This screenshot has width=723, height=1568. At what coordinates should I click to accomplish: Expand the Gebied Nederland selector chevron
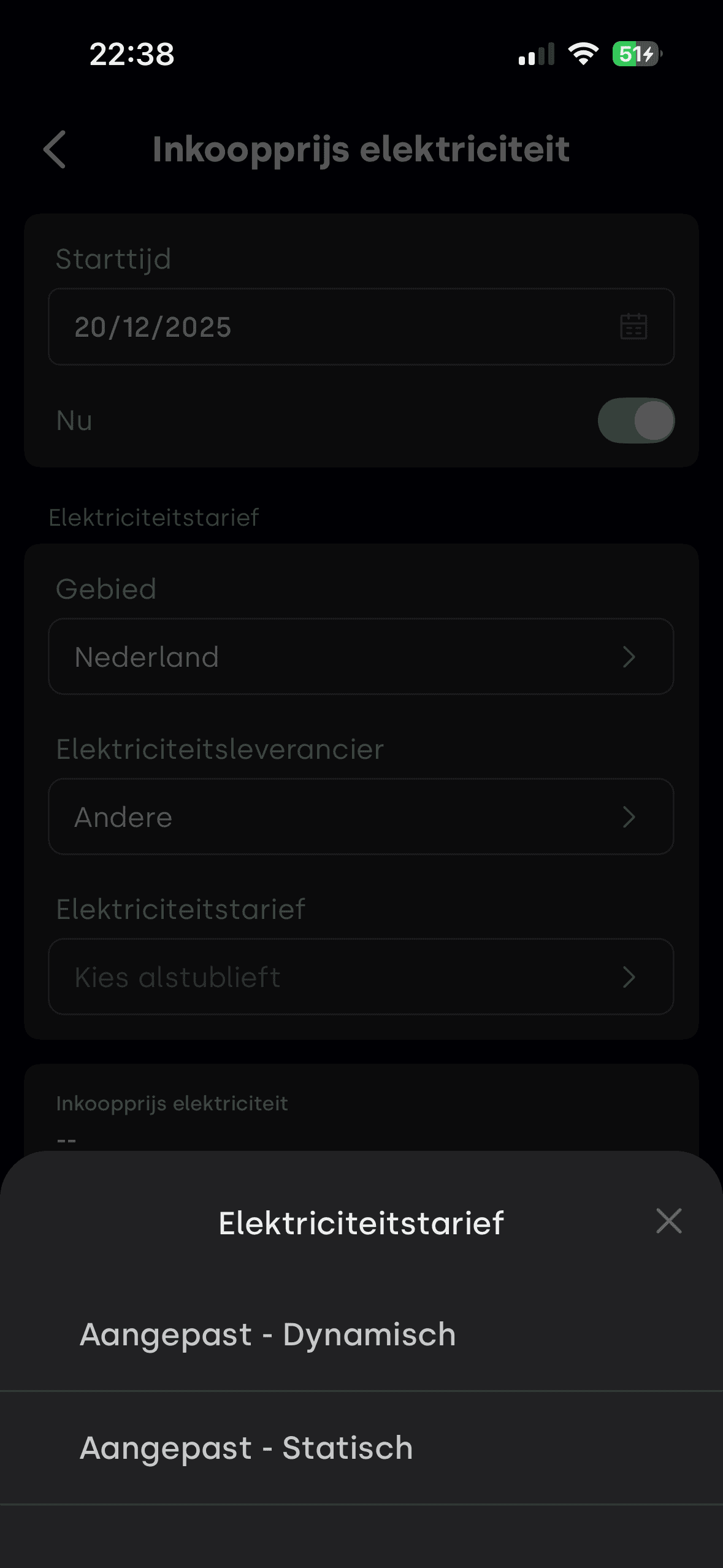point(629,657)
